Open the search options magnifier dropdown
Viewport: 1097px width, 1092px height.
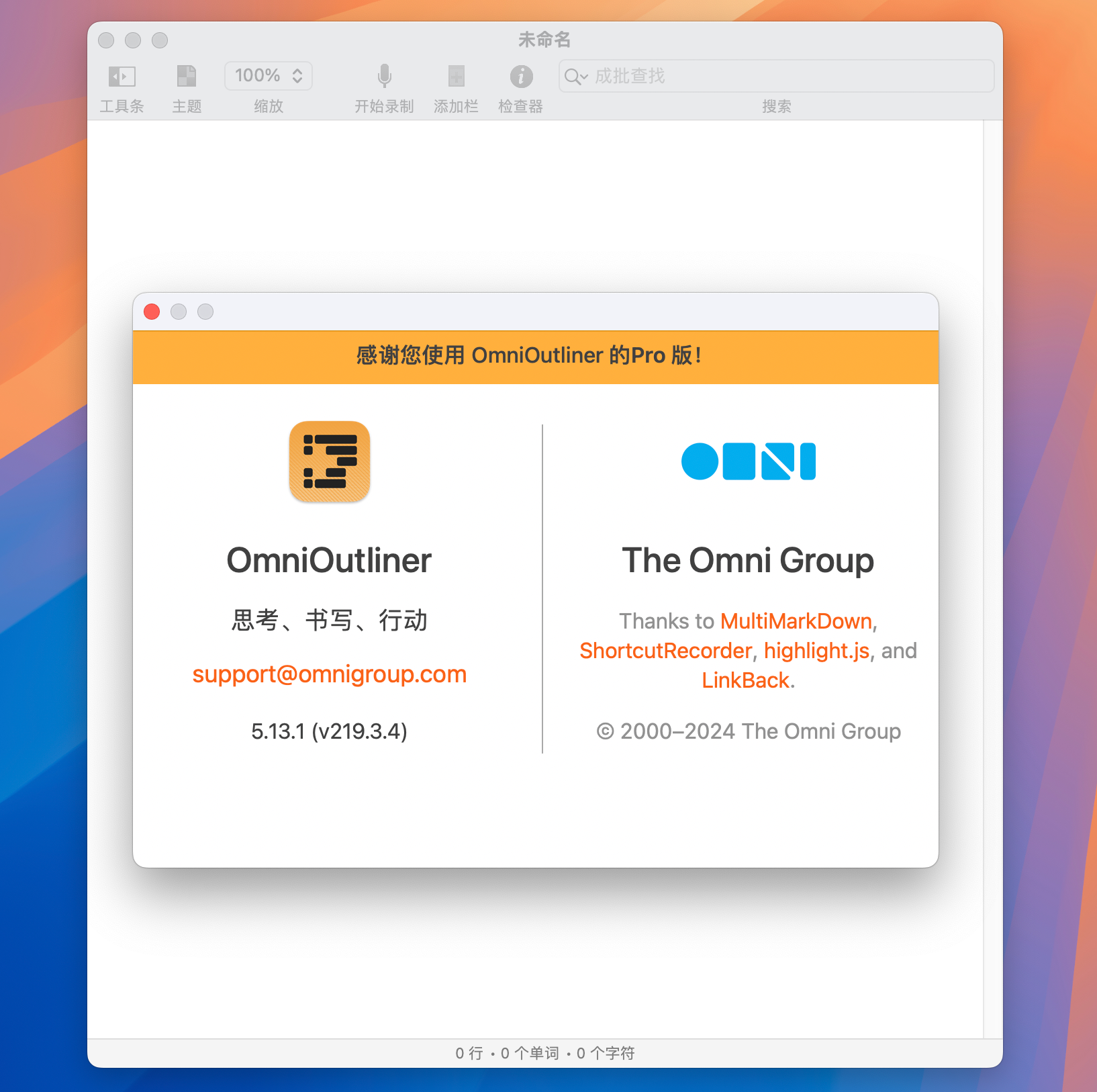click(575, 77)
